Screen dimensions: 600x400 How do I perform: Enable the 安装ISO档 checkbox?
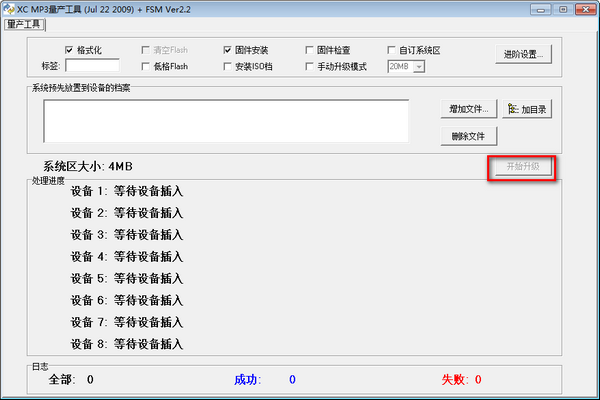tap(229, 67)
